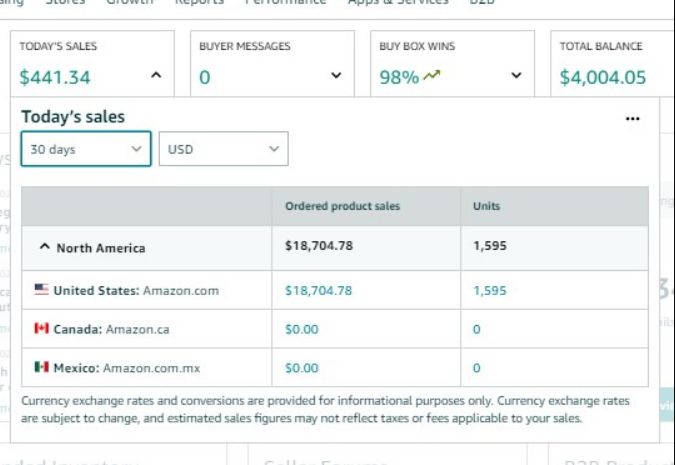This screenshot has width=675, height=465.
Task: Click the Units column header
Action: click(486, 206)
